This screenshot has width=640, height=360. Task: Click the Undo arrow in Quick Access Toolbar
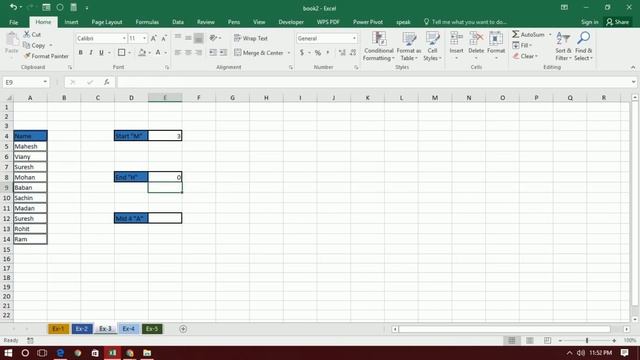(13, 7)
